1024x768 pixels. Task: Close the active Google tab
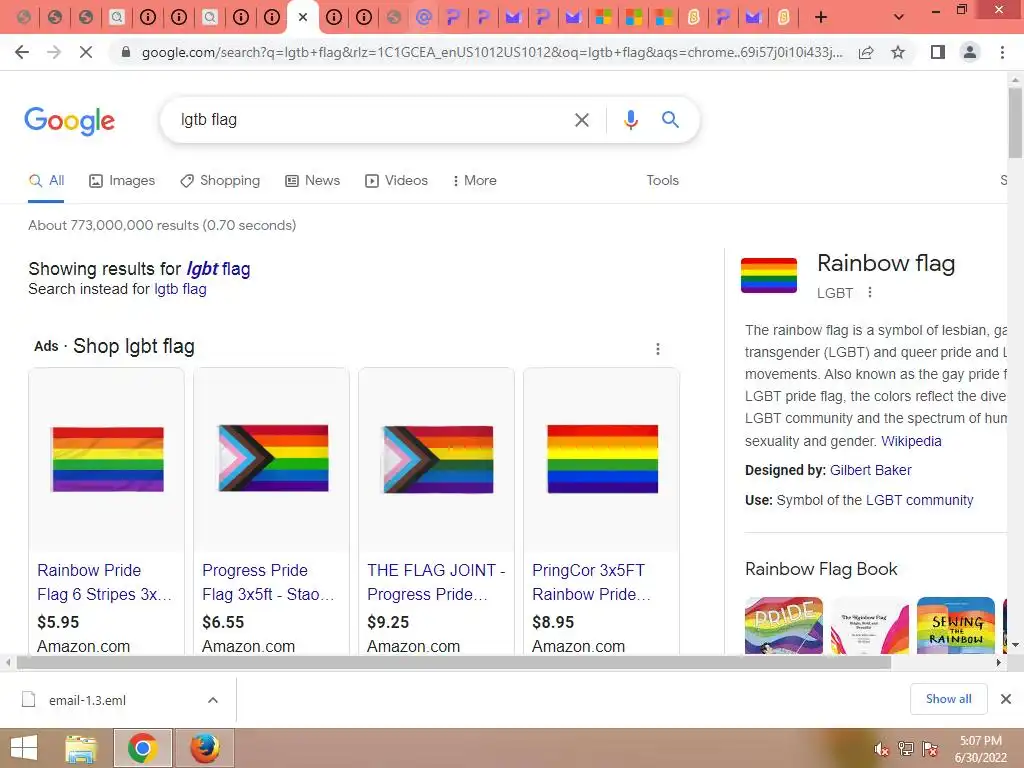pos(302,18)
